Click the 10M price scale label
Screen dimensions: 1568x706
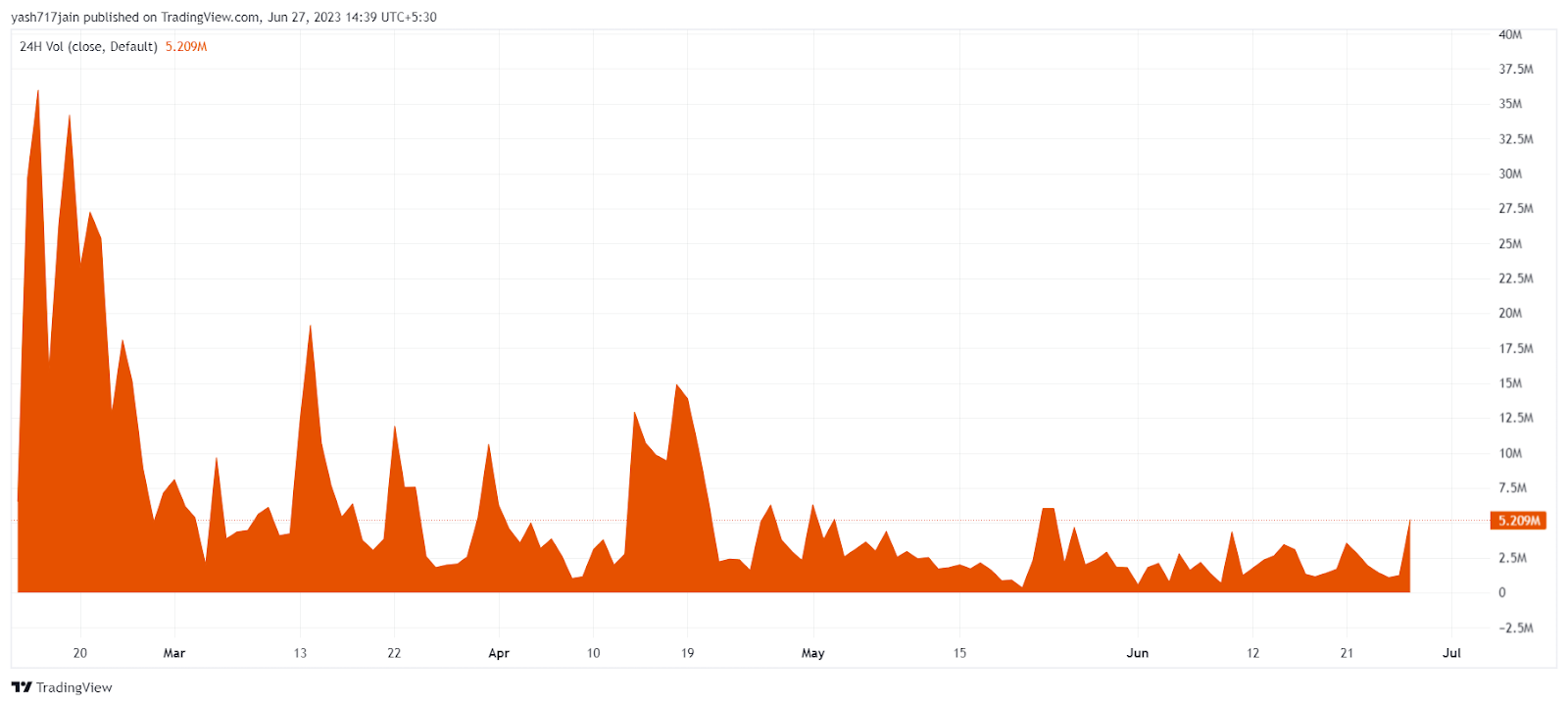pyautogui.click(x=1510, y=453)
